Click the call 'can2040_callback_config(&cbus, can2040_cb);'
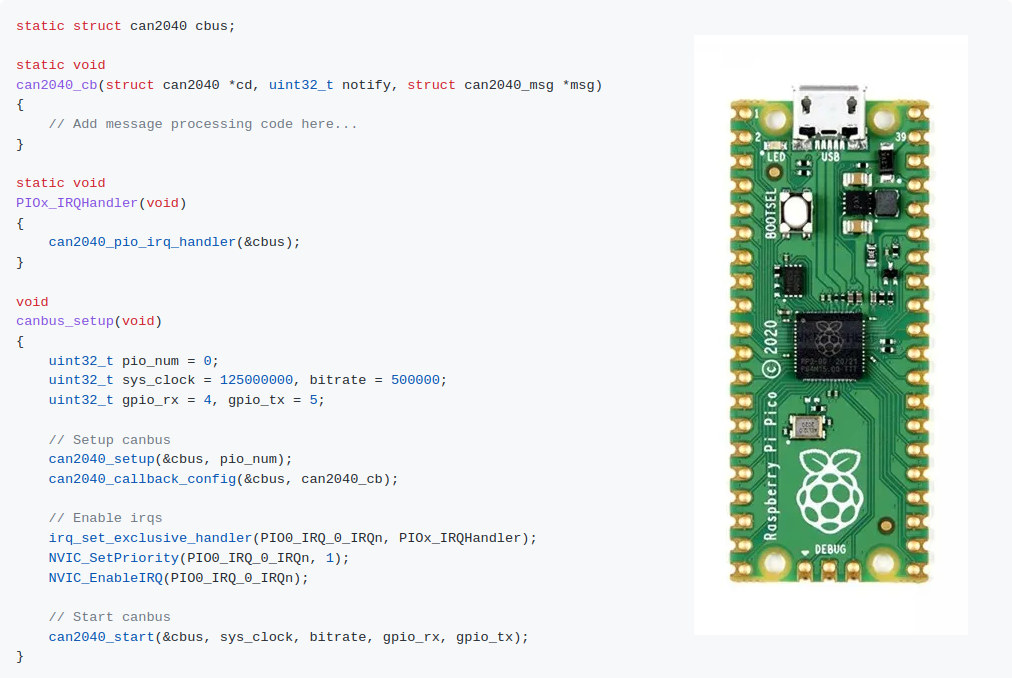 [223, 479]
